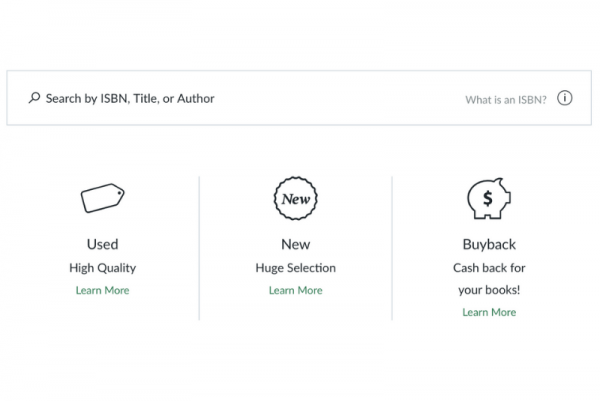Click the Buyback piggy bank icon
The width and height of the screenshot is (600, 401).
489,198
